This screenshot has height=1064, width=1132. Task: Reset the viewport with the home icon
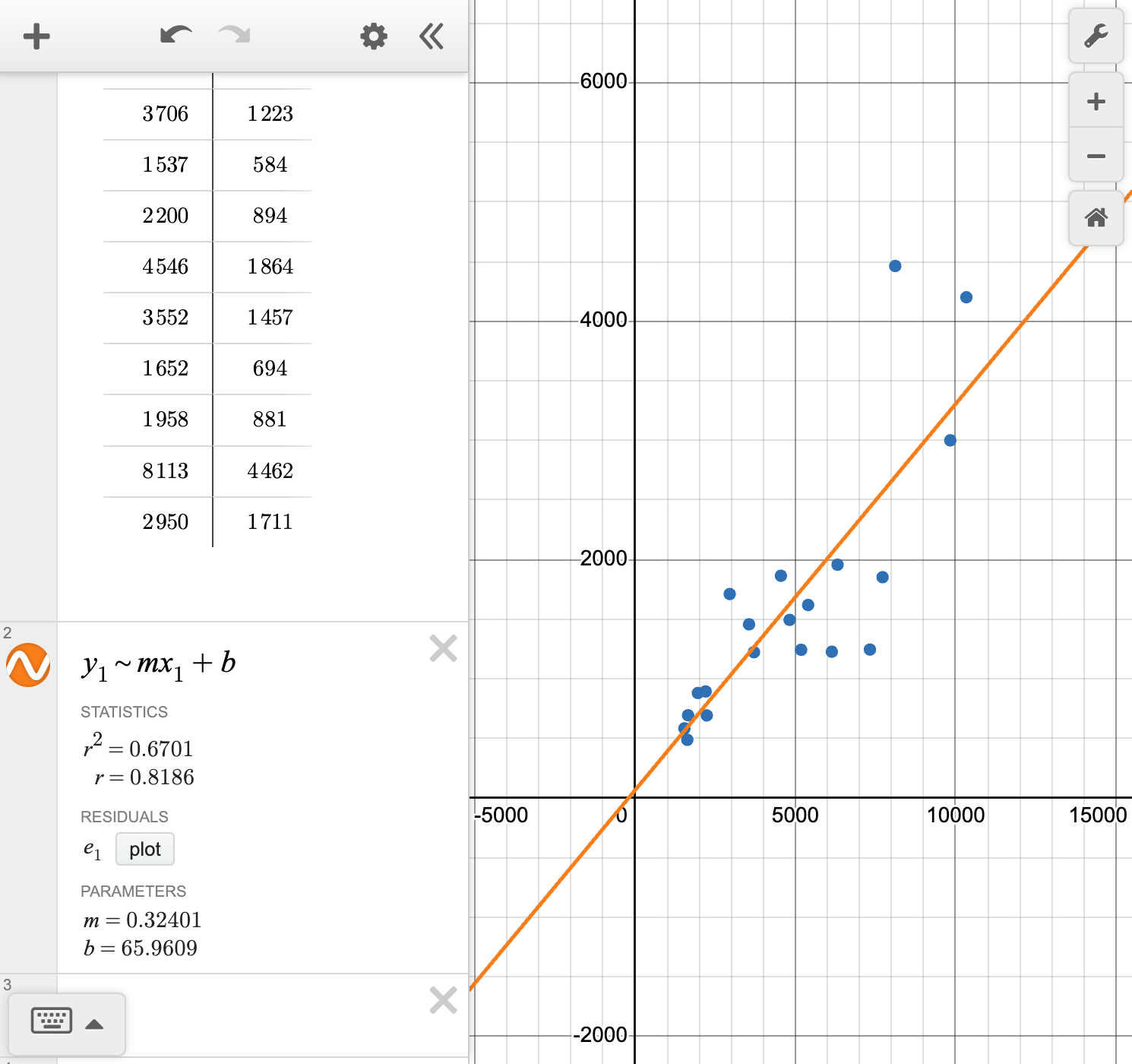pos(1096,218)
